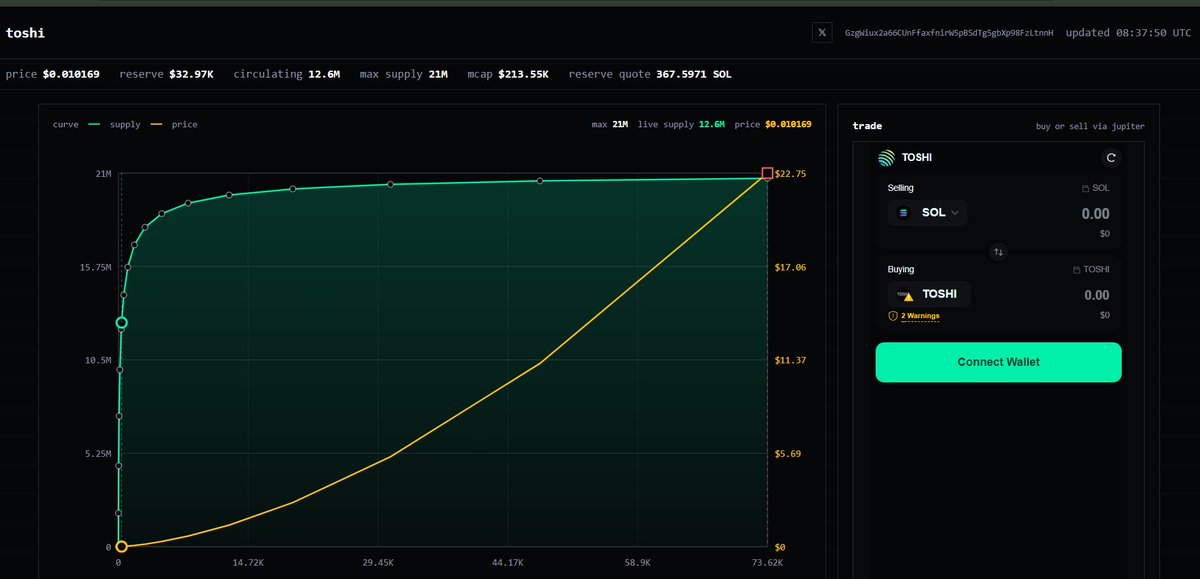Viewport: 1200px width, 579px height.
Task: Click the green supply legend entry
Action: [114, 125]
